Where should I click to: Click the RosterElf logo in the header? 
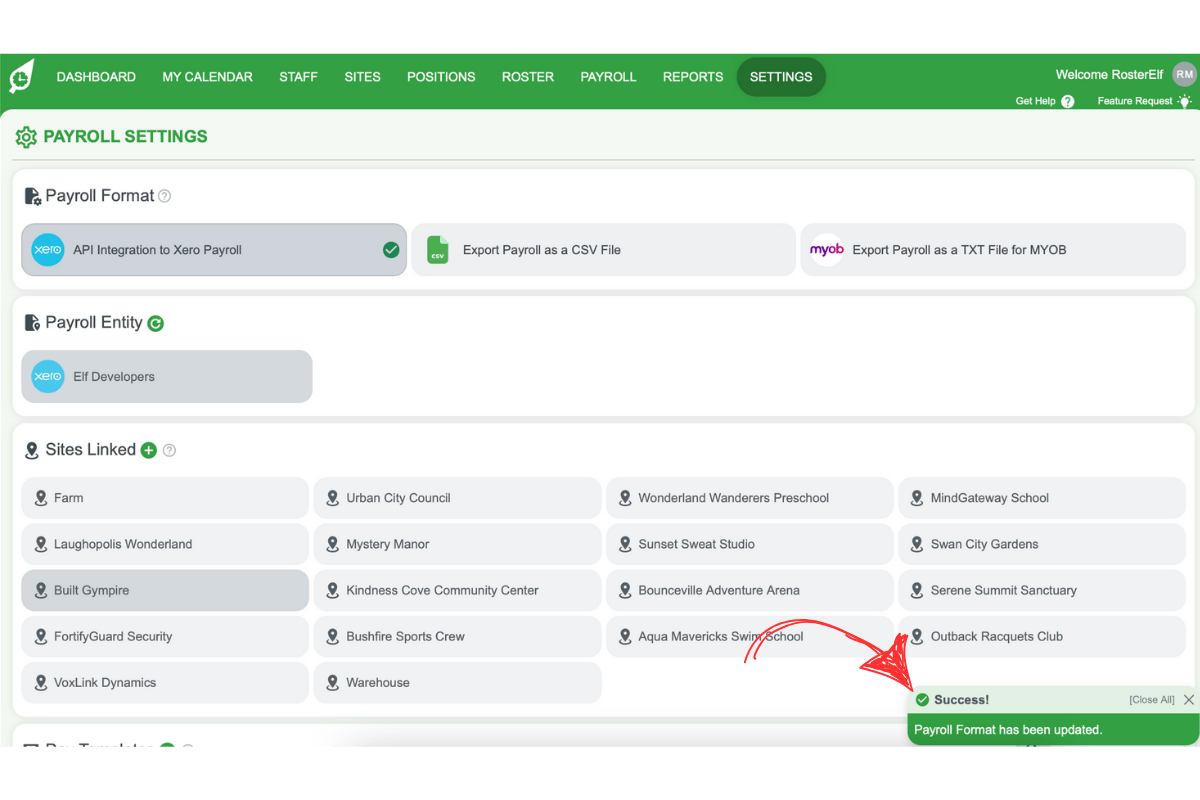point(21,76)
